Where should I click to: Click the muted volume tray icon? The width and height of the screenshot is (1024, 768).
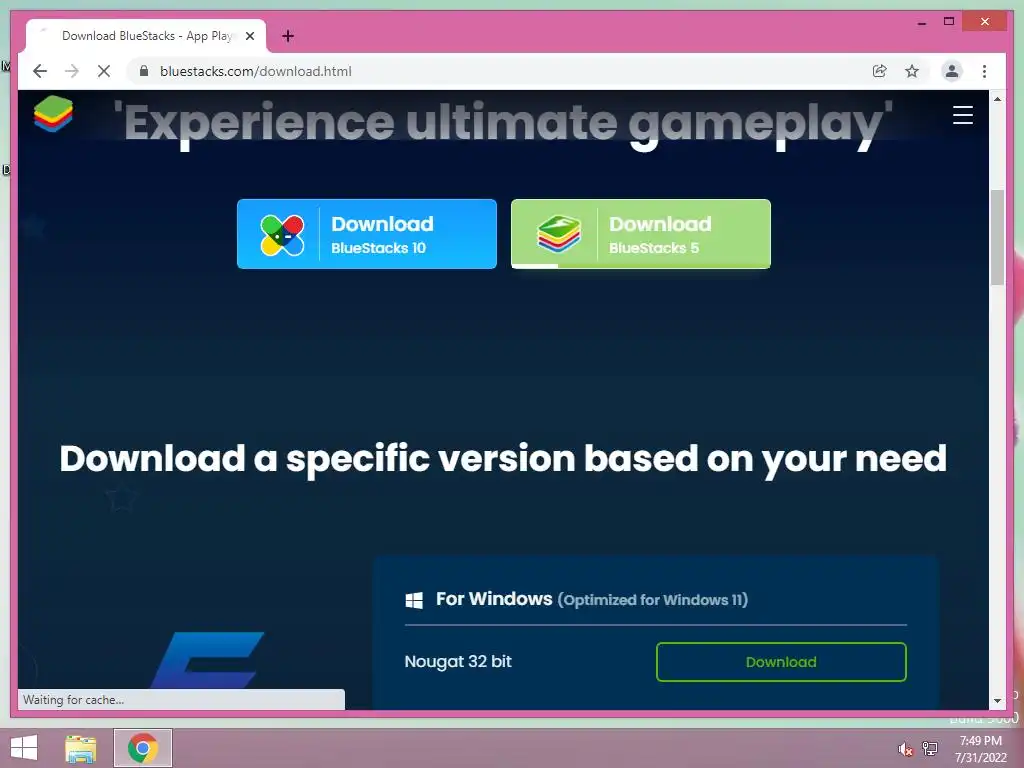[x=905, y=749]
